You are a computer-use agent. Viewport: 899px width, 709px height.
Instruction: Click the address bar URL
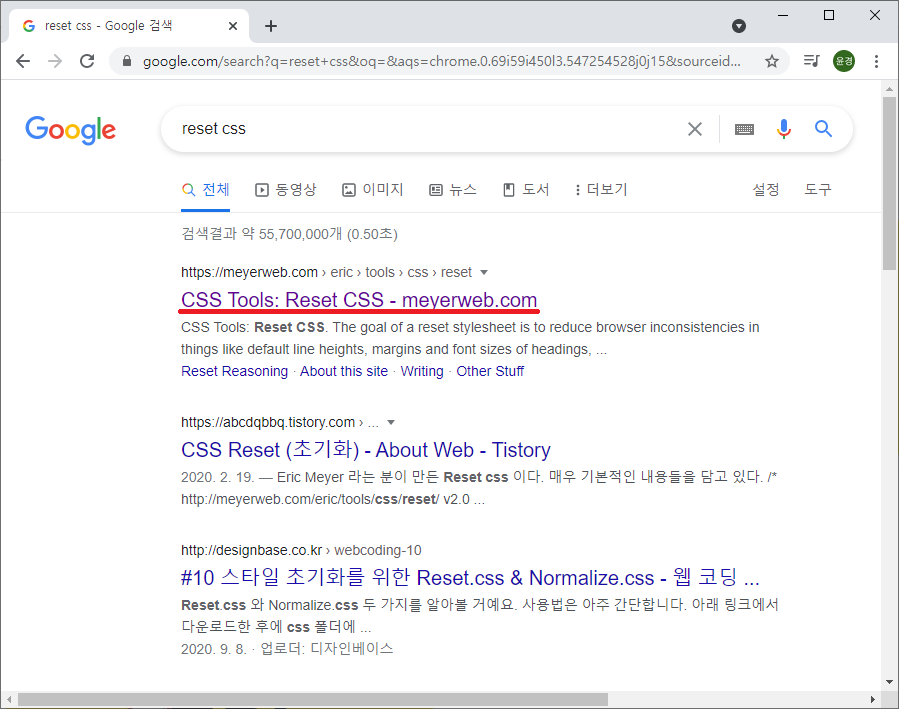point(441,61)
